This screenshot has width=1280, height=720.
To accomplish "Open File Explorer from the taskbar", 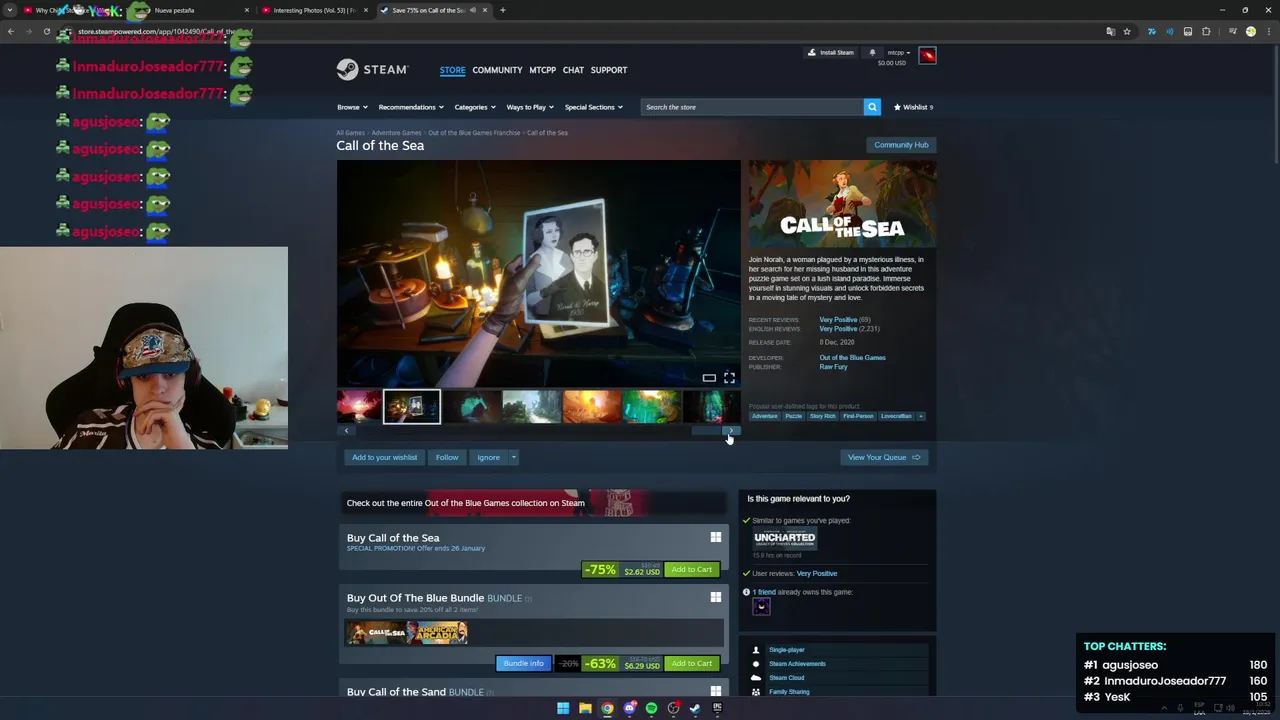I will 585,708.
